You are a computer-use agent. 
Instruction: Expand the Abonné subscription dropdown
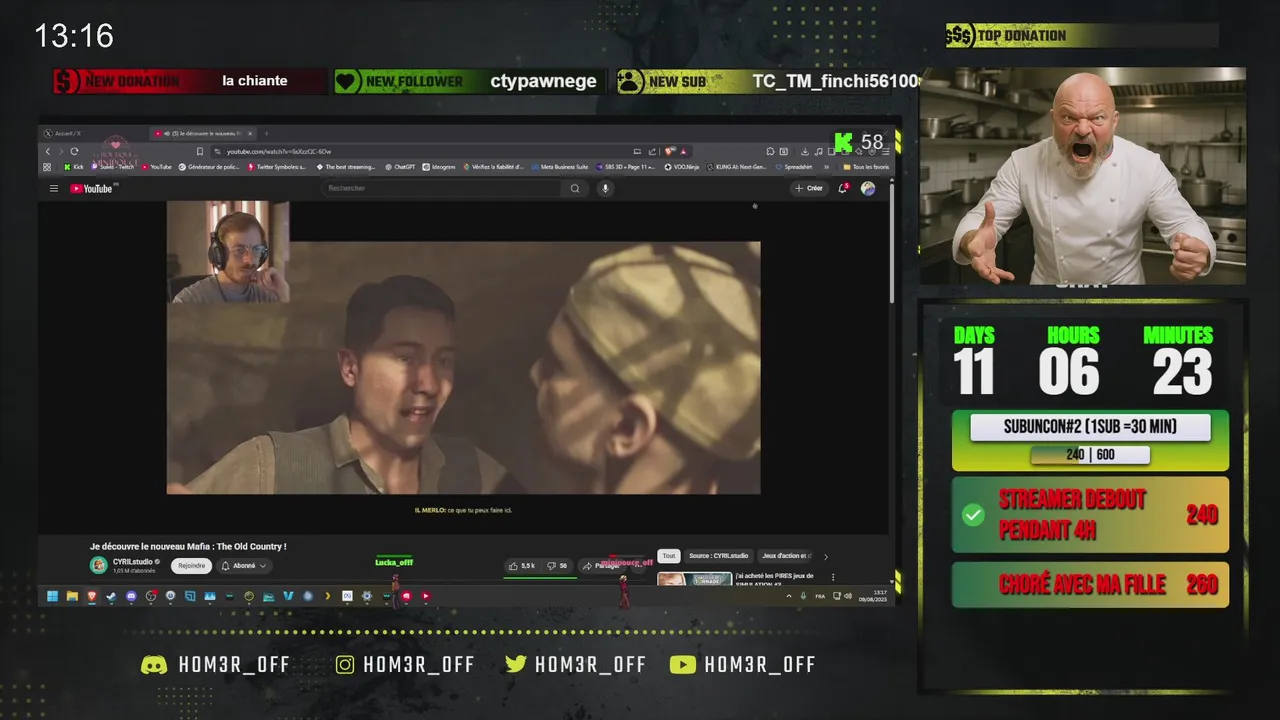tap(244, 566)
